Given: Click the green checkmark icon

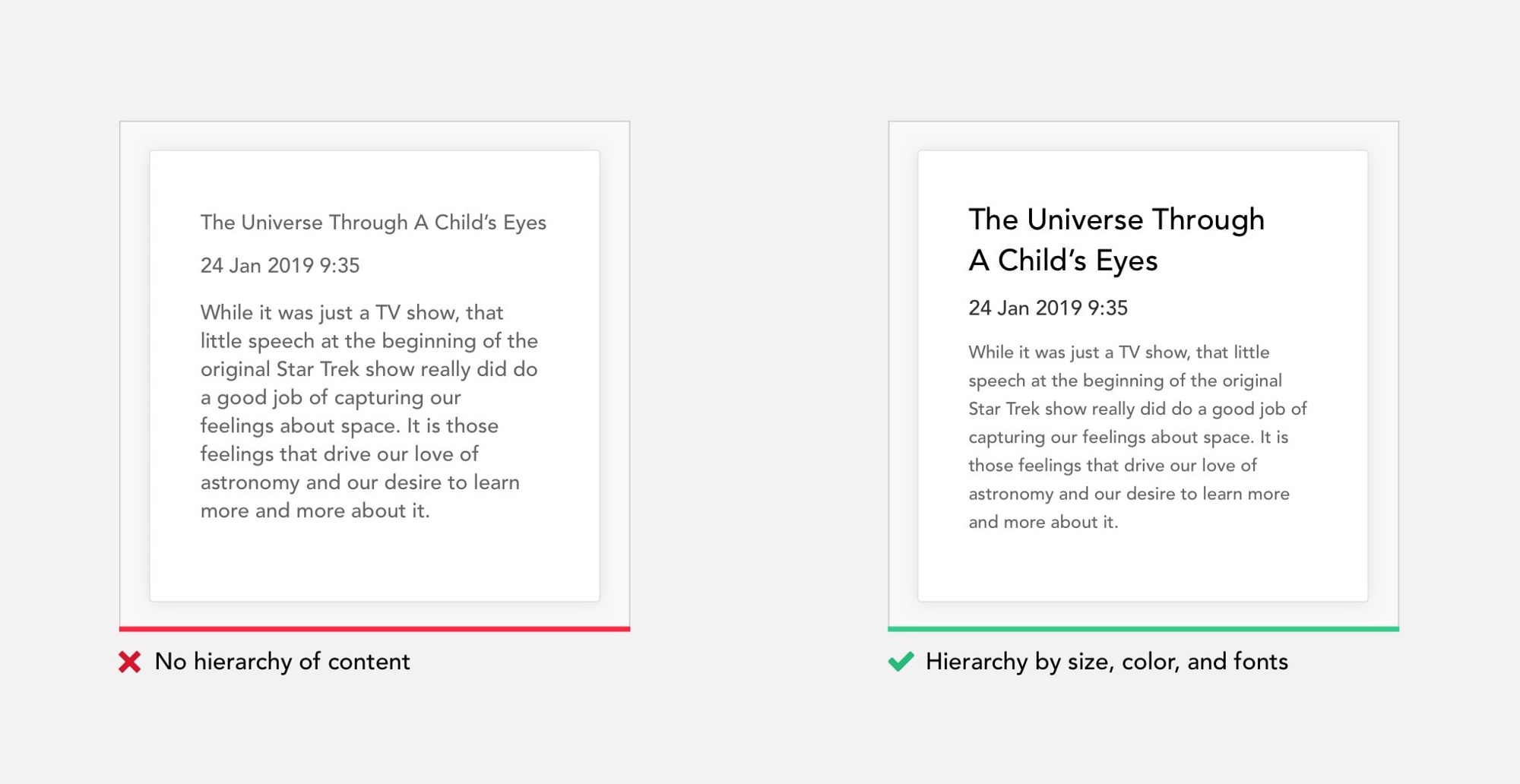Looking at the screenshot, I should point(901,662).
